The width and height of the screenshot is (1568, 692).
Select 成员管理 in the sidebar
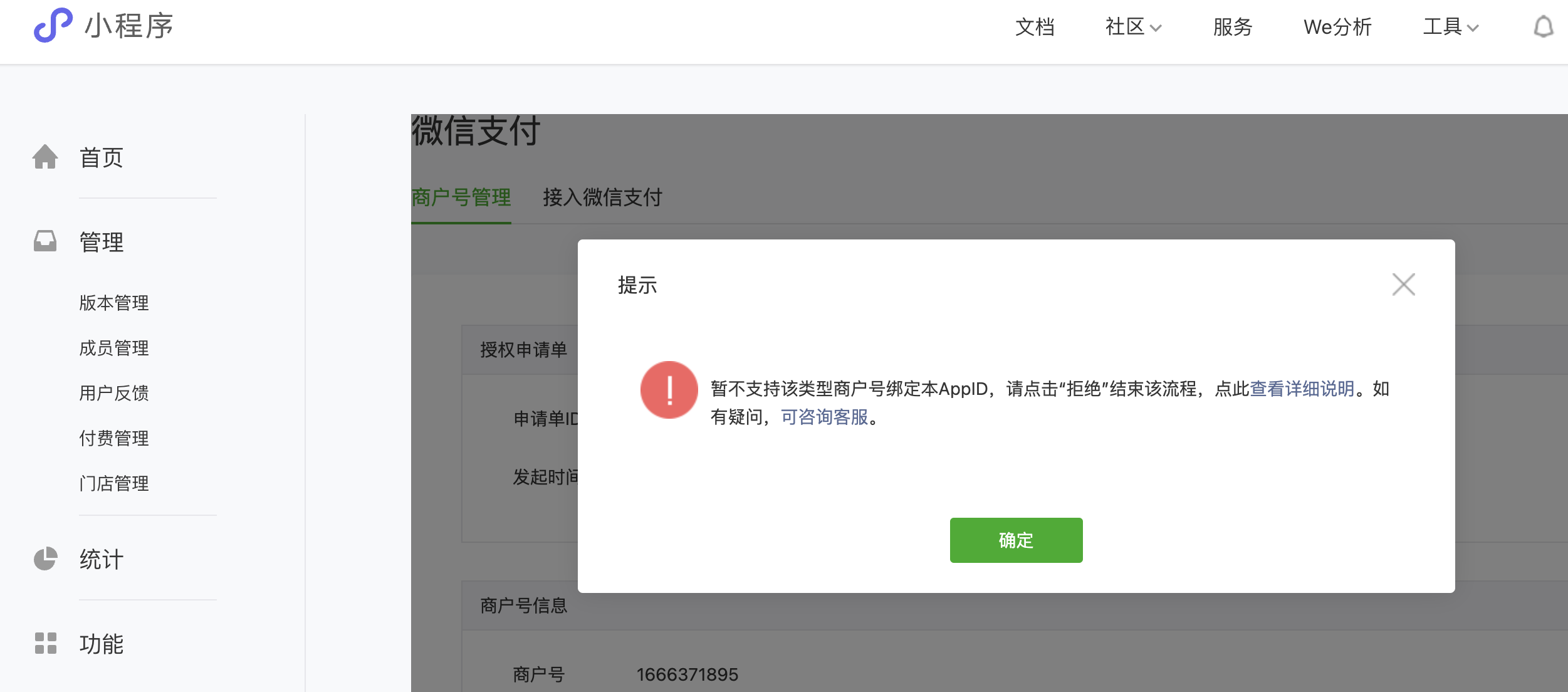pos(114,348)
